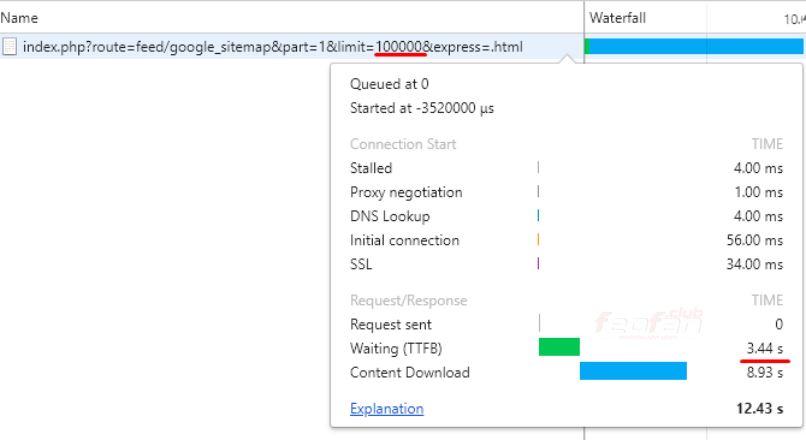Click the green Waiting (TTFB) bar
Image resolution: width=806 pixels, height=440 pixels.
(x=559, y=347)
